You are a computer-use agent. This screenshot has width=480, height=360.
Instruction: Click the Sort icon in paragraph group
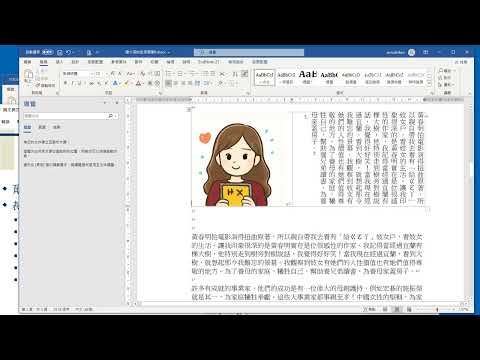tap(235, 73)
